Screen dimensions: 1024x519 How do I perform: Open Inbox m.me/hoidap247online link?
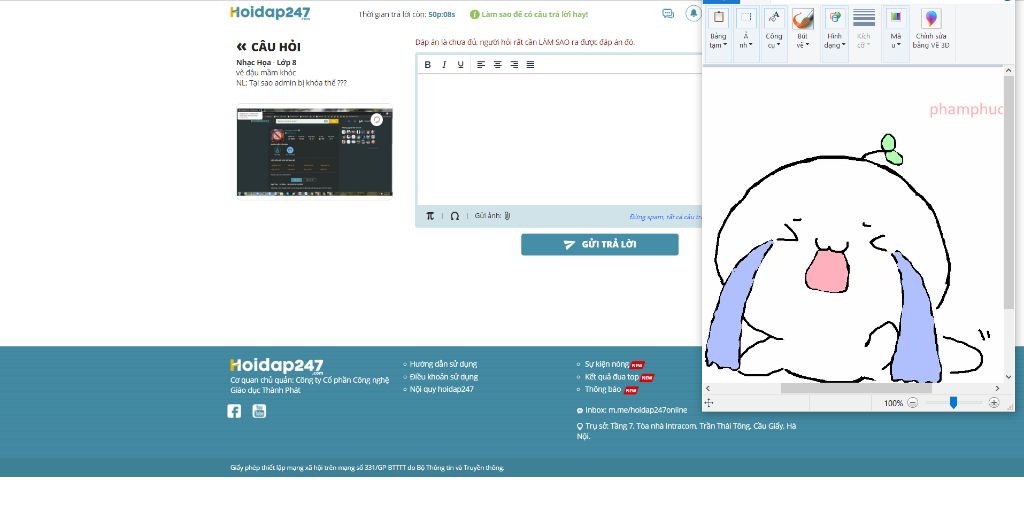pos(635,410)
